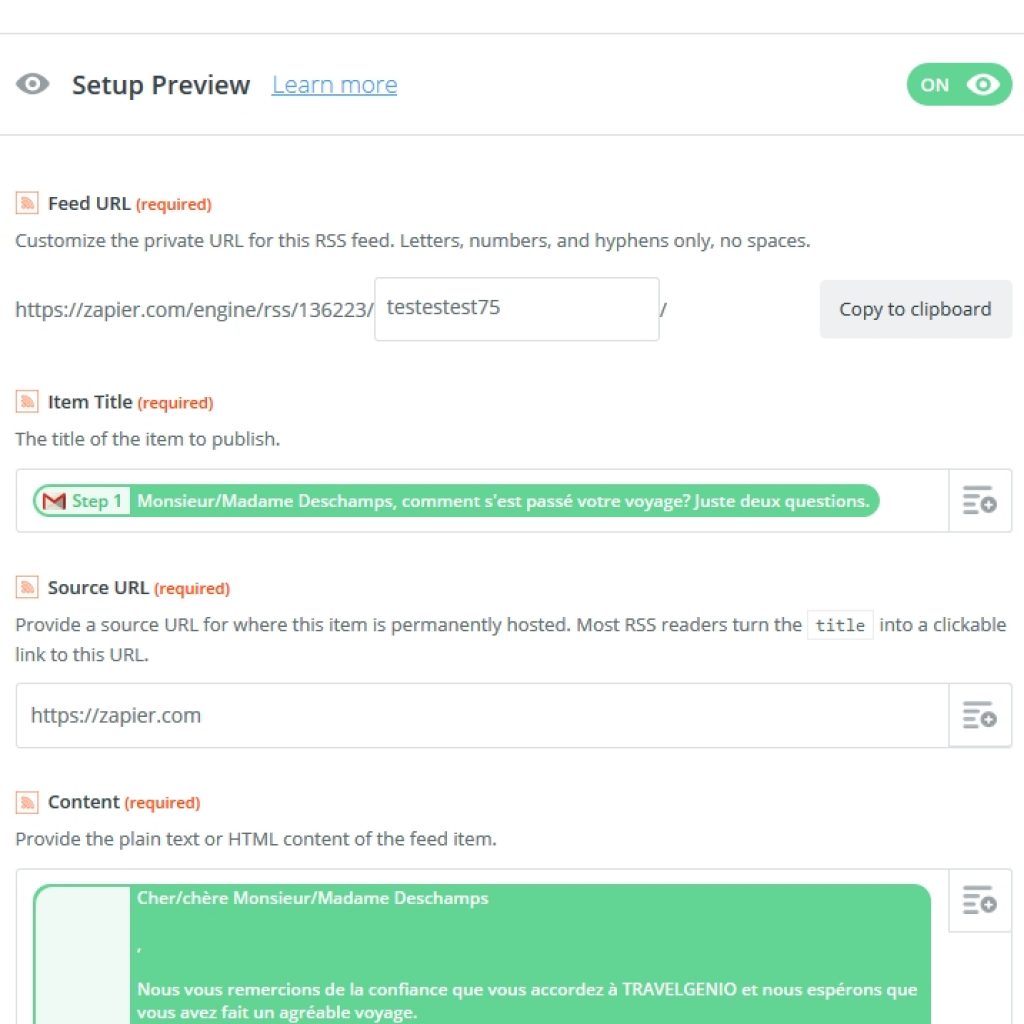Click the blank left part of the Content pill
The image size is (1024, 1024).
pyautogui.click(x=82, y=954)
